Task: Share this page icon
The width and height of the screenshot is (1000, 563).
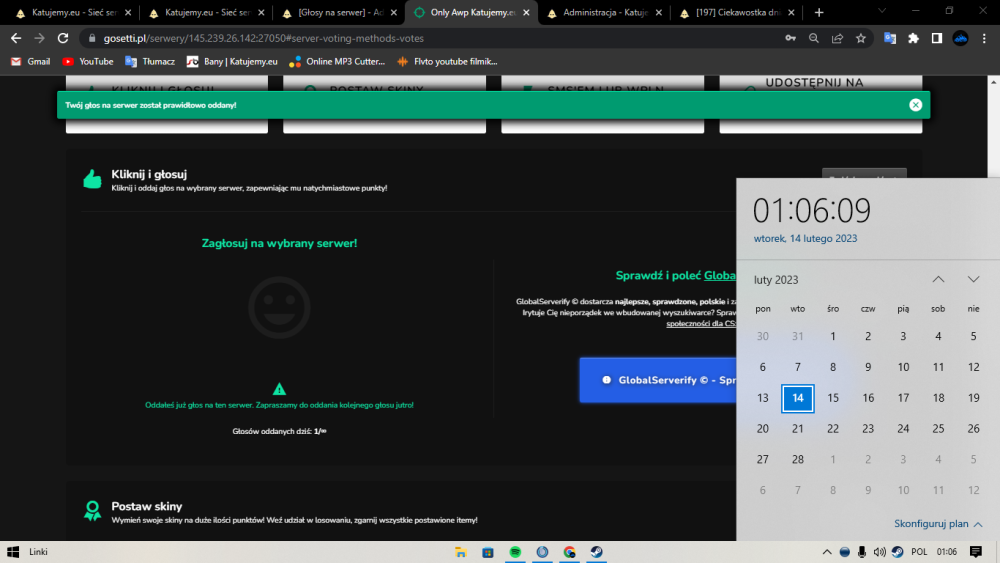Action: pyautogui.click(x=837, y=38)
